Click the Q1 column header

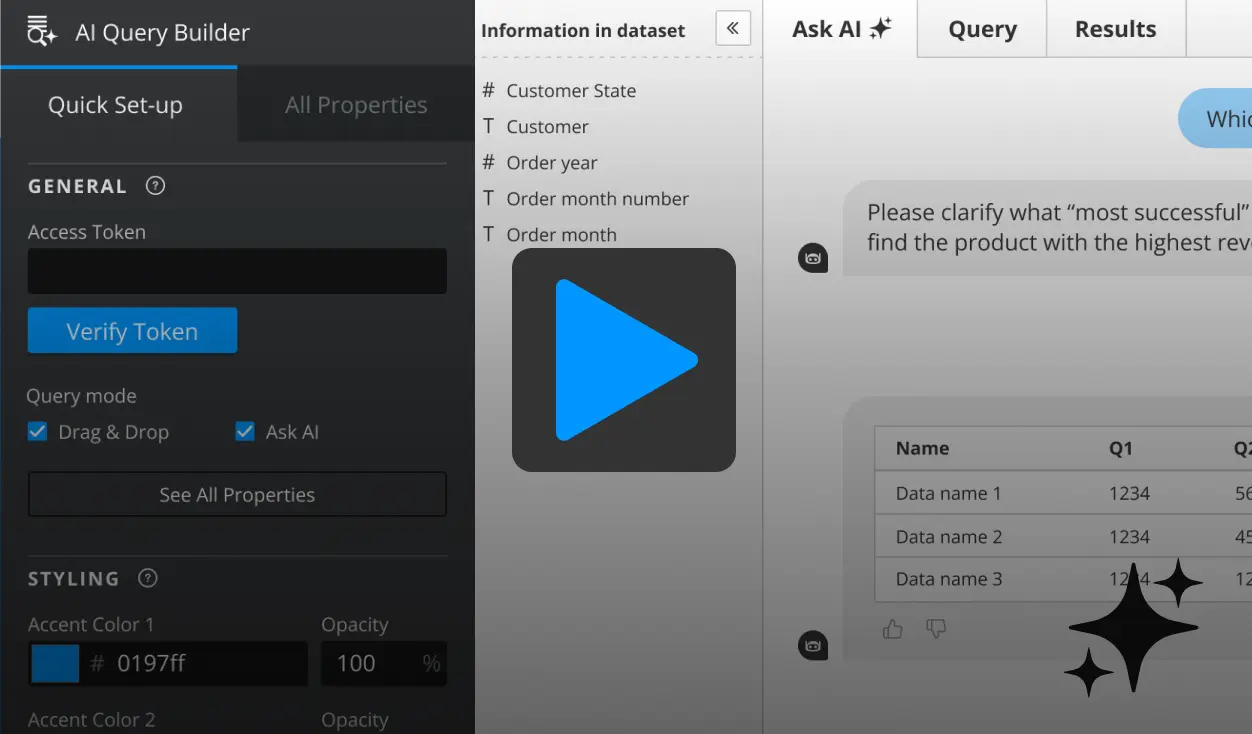tap(1121, 448)
